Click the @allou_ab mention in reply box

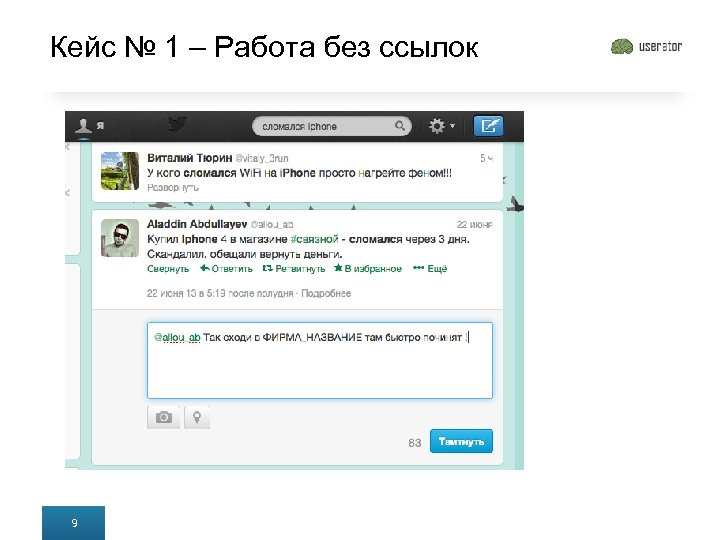pos(177,338)
